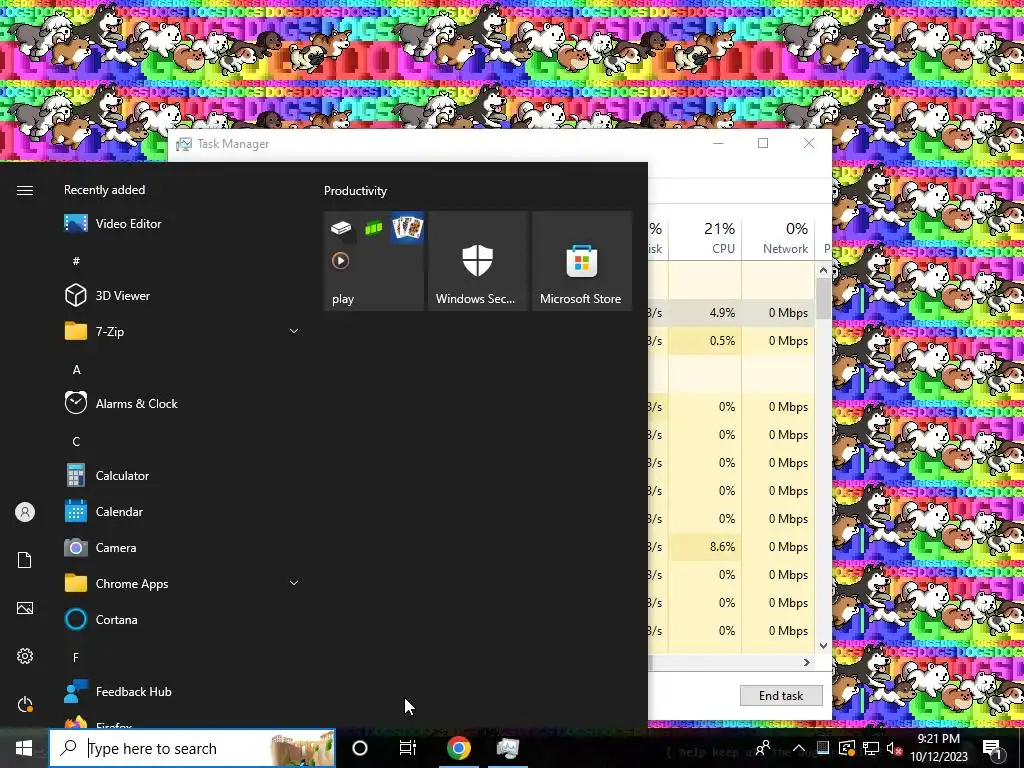Open the notification center icon
This screenshot has height=768, width=1024.
click(x=992, y=748)
